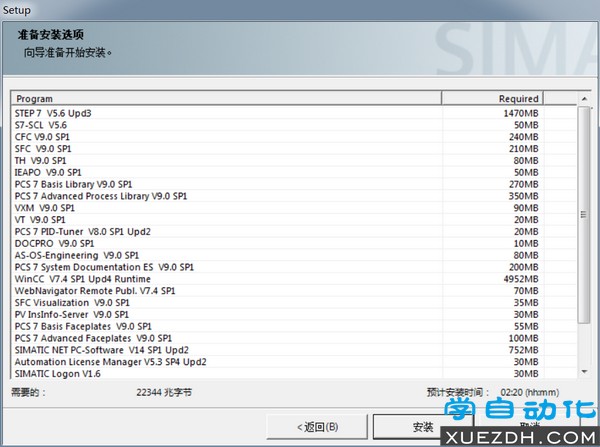Click the 安装 (Install) button

[x=423, y=427]
